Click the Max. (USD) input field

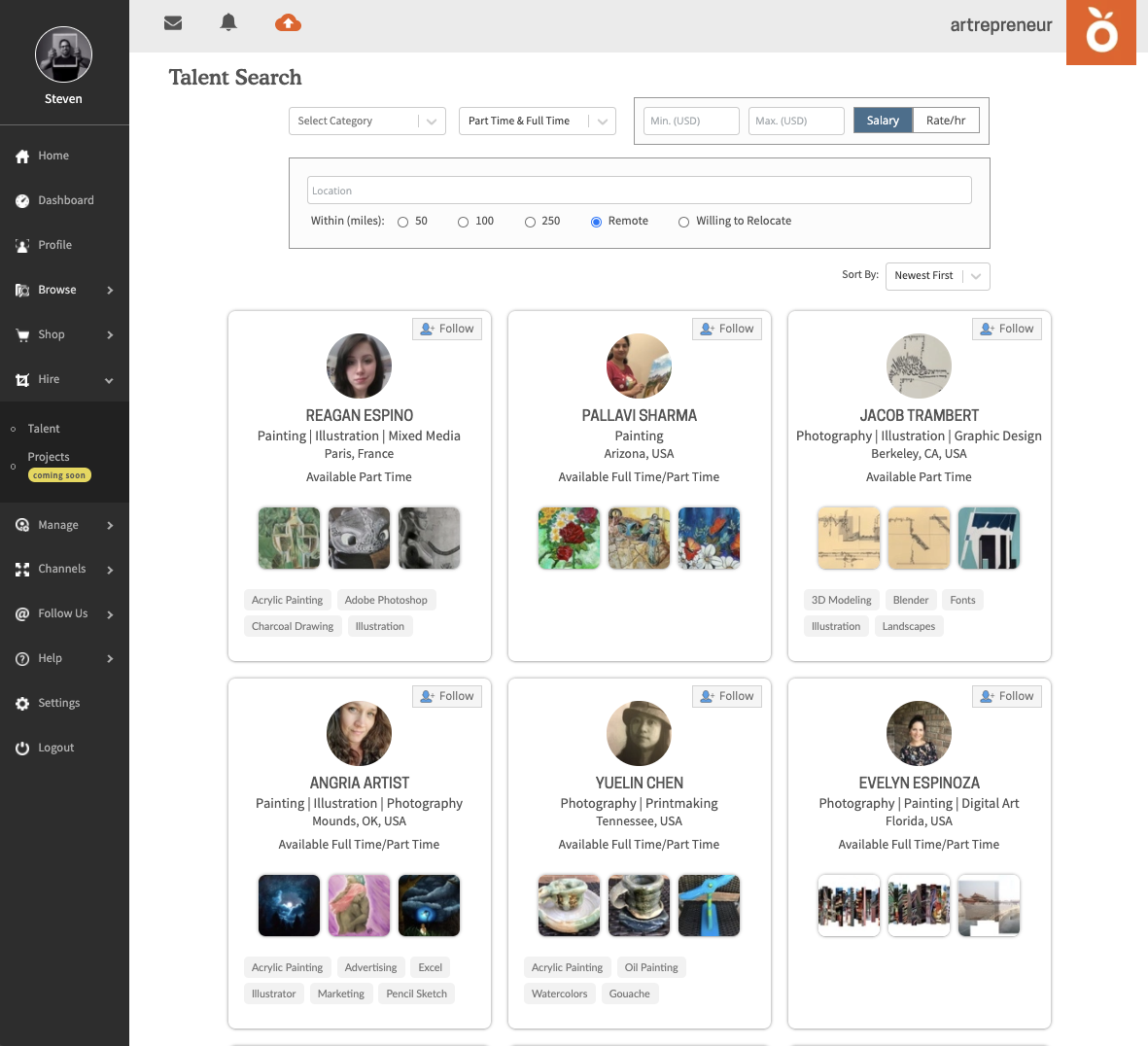coord(796,121)
